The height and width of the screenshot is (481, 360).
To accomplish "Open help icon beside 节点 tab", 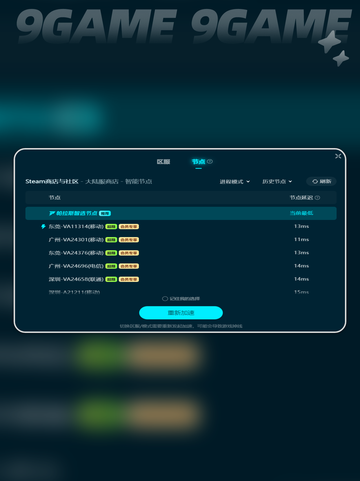I will [210, 162].
